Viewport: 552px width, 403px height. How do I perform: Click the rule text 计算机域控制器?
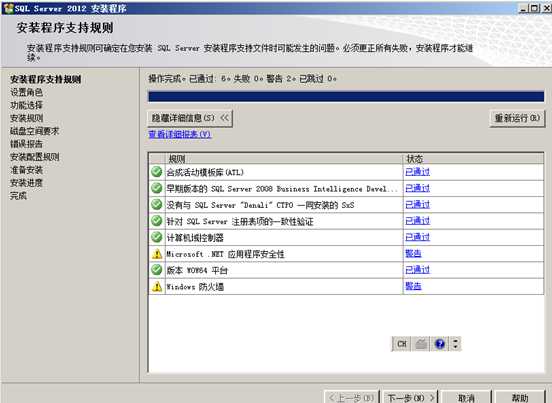[195, 238]
